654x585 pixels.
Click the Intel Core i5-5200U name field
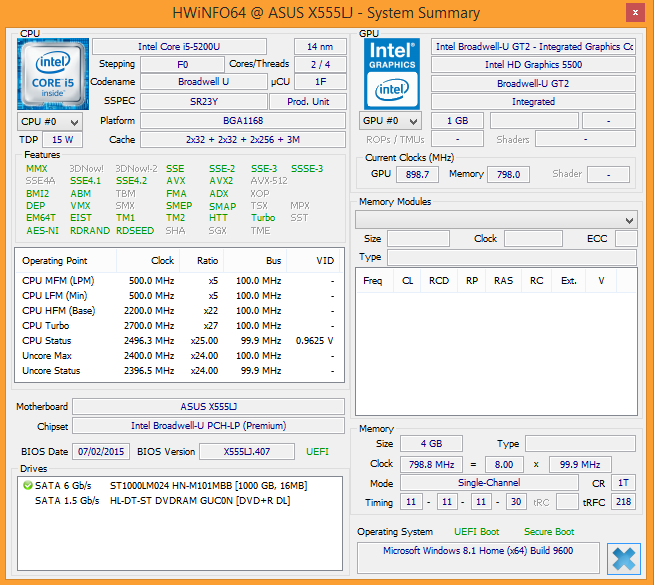click(x=179, y=47)
